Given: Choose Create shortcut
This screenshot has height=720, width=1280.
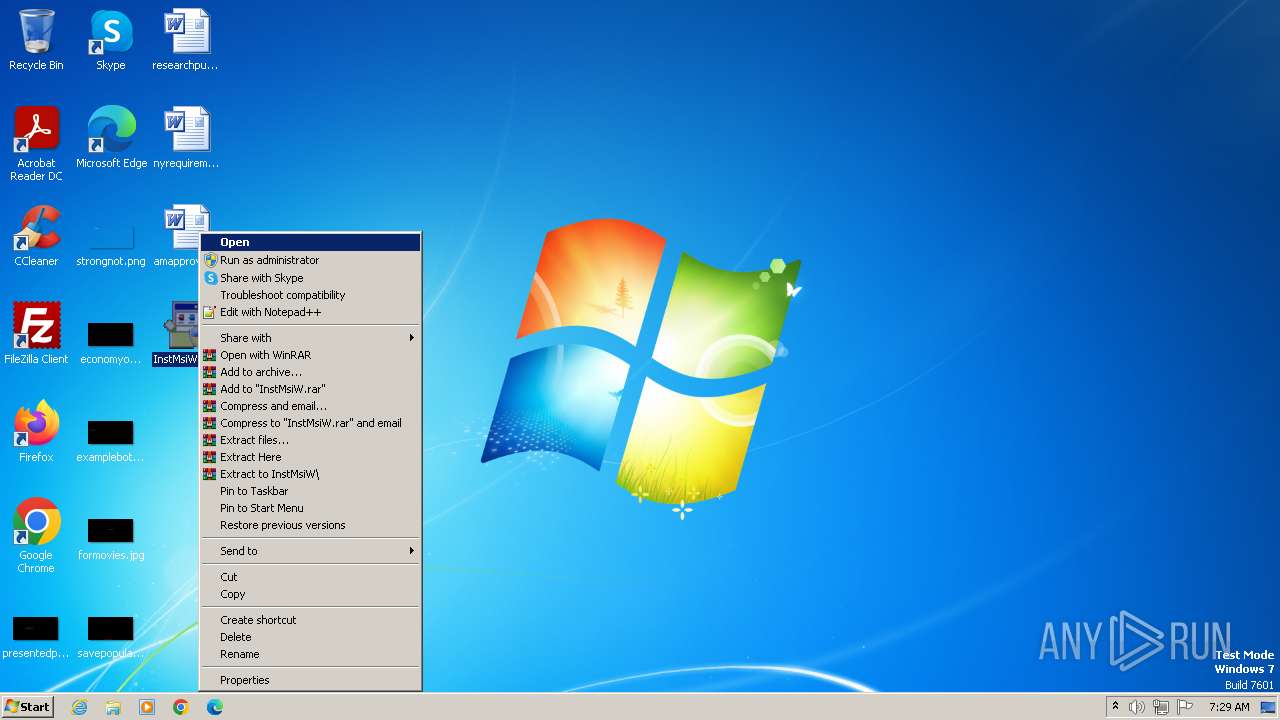Looking at the screenshot, I should tap(310, 620).
